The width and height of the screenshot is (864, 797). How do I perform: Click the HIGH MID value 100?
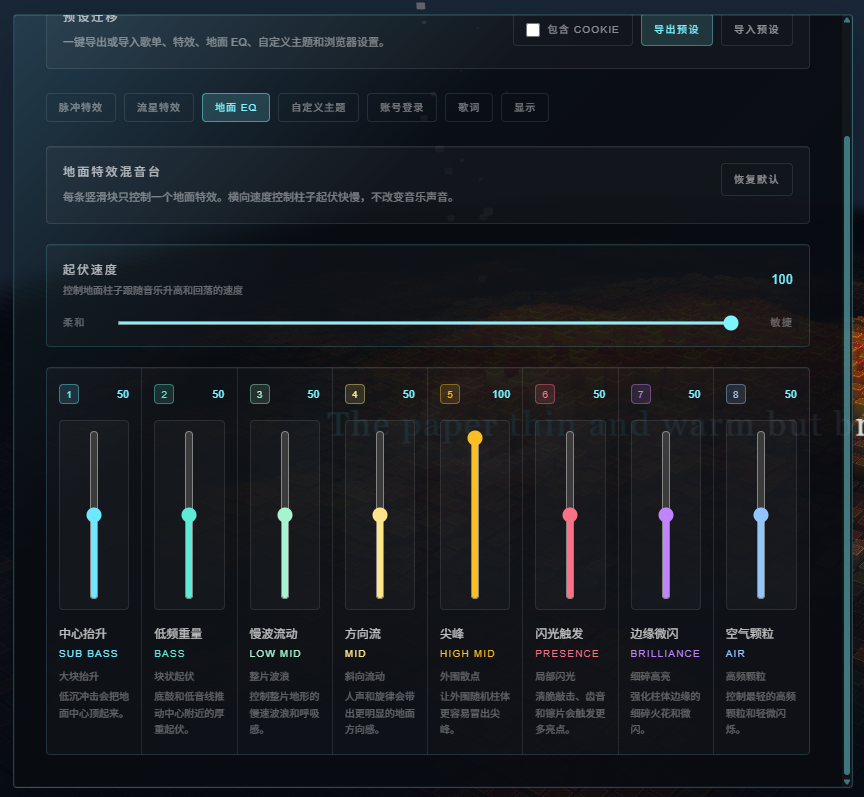point(501,394)
